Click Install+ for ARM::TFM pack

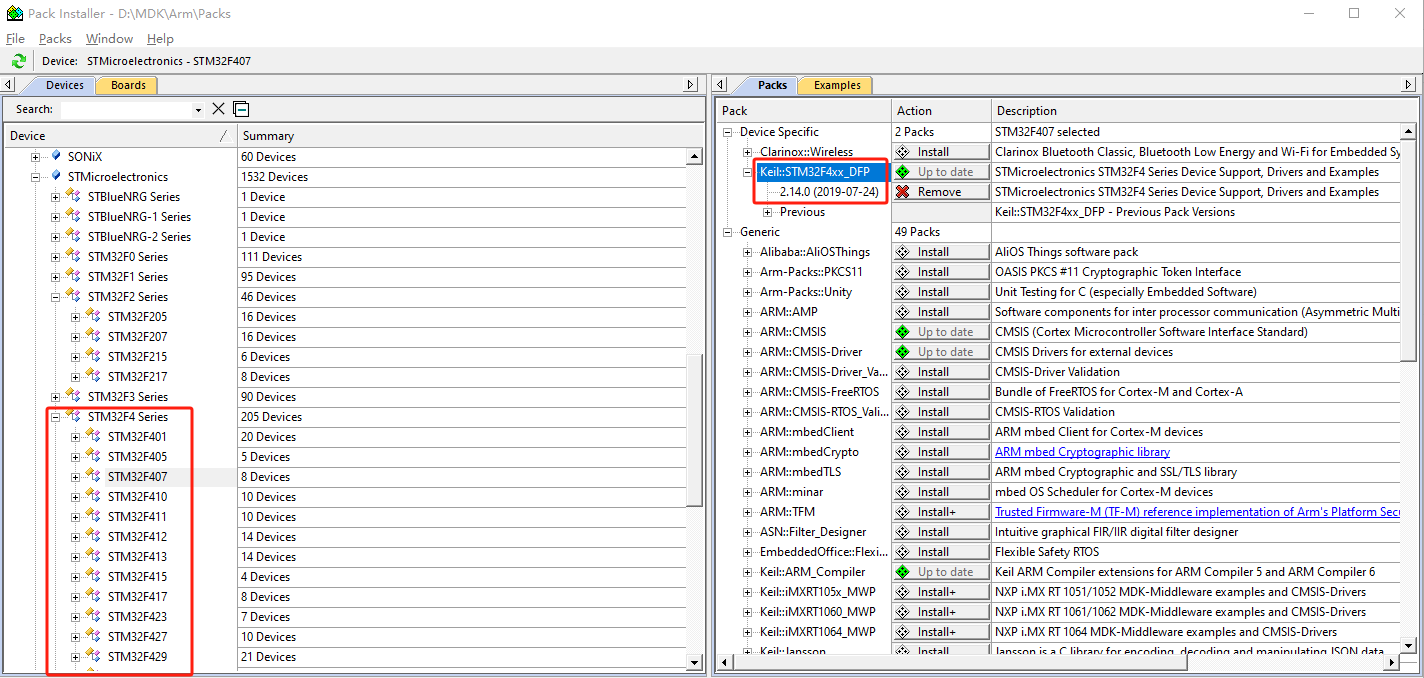940,512
